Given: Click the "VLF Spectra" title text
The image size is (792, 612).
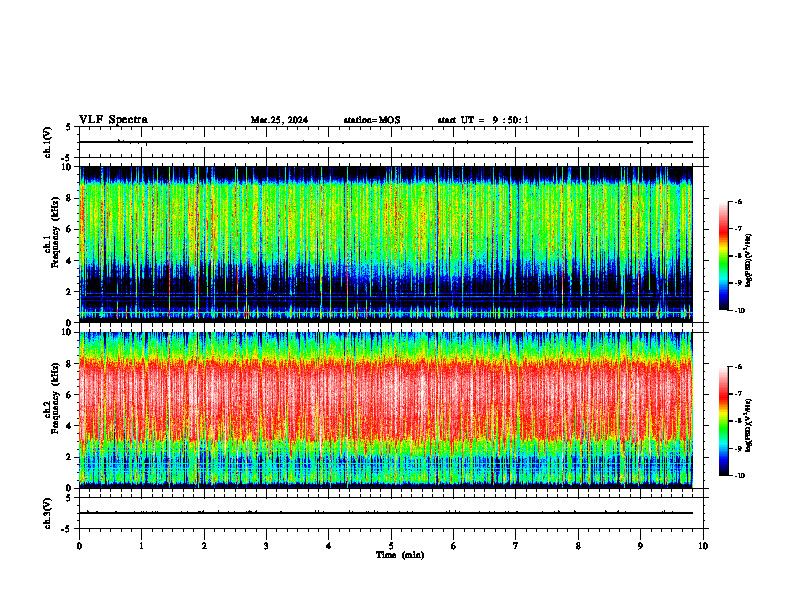Looking at the screenshot, I should coord(113,120).
